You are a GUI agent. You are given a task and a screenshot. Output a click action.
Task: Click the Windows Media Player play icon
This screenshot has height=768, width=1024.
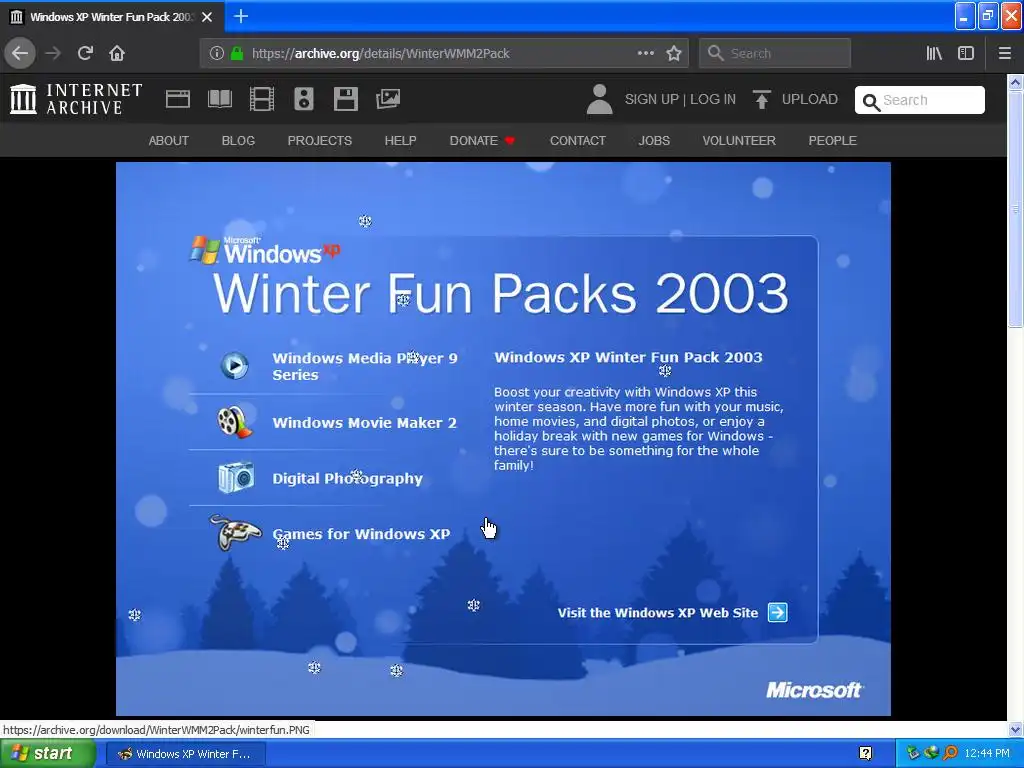click(x=234, y=366)
